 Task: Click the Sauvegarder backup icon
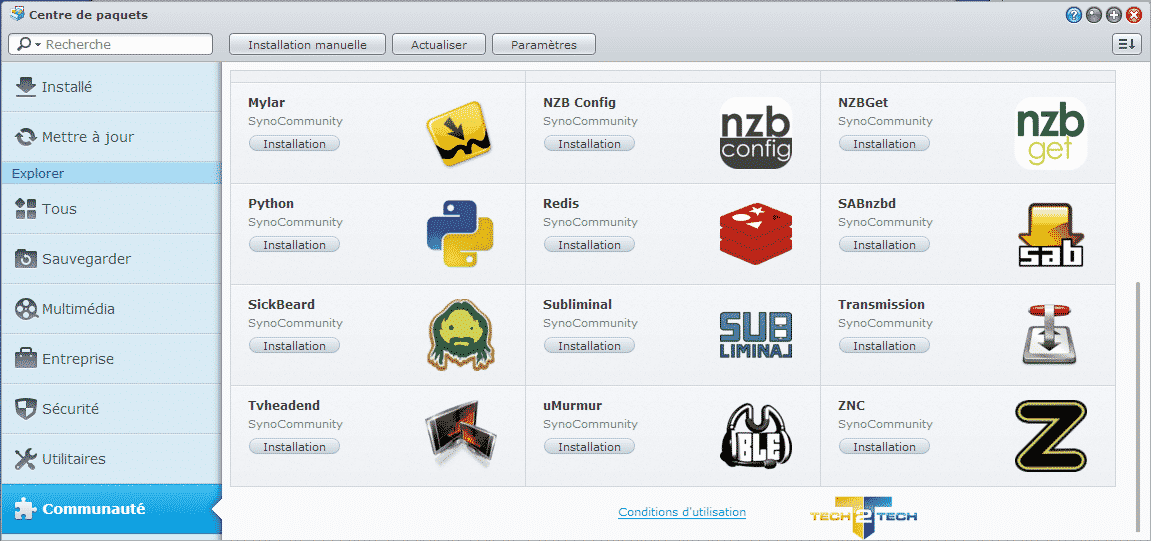[x=26, y=259]
